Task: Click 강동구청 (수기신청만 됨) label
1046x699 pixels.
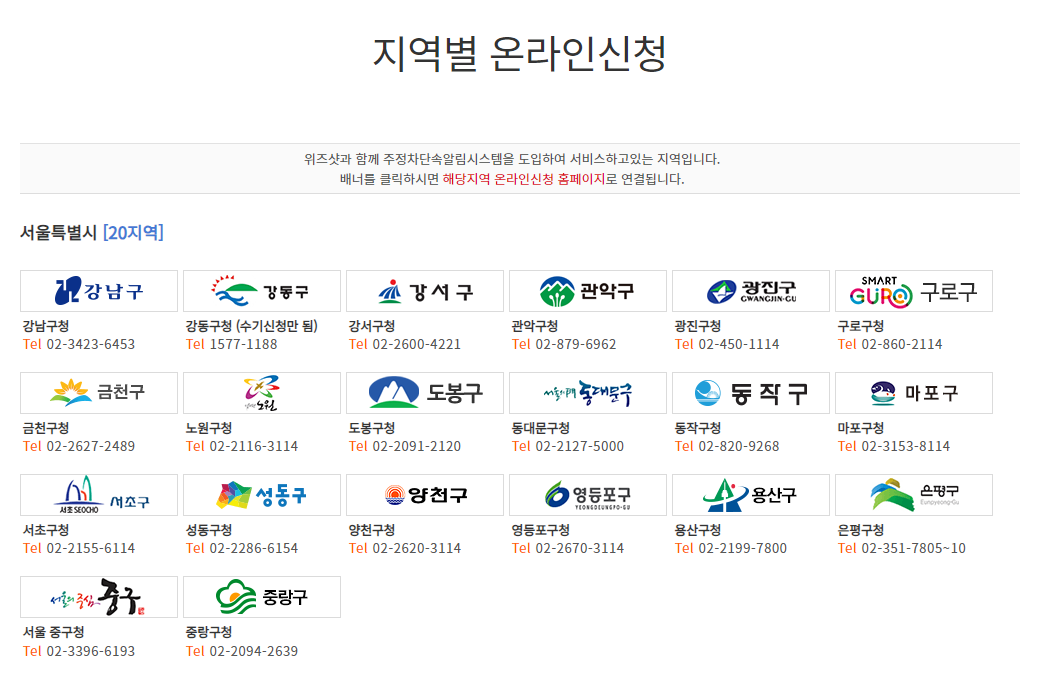Action: [x=251, y=326]
